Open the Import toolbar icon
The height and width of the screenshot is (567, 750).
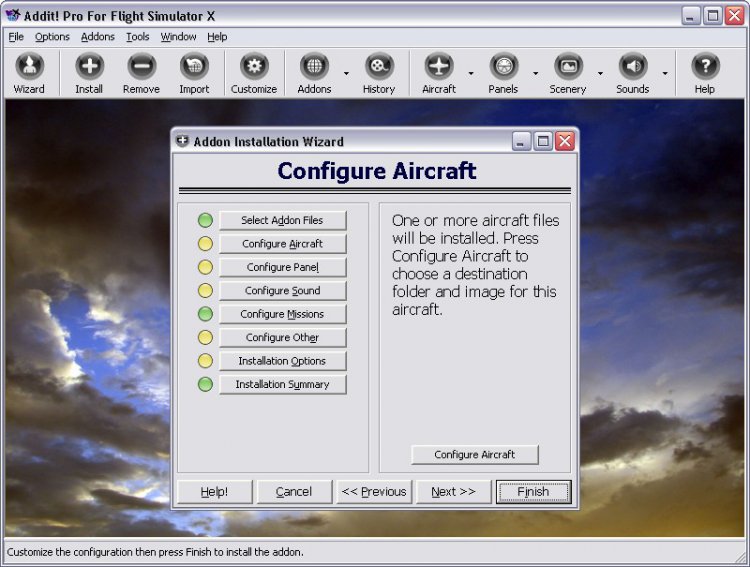[194, 66]
